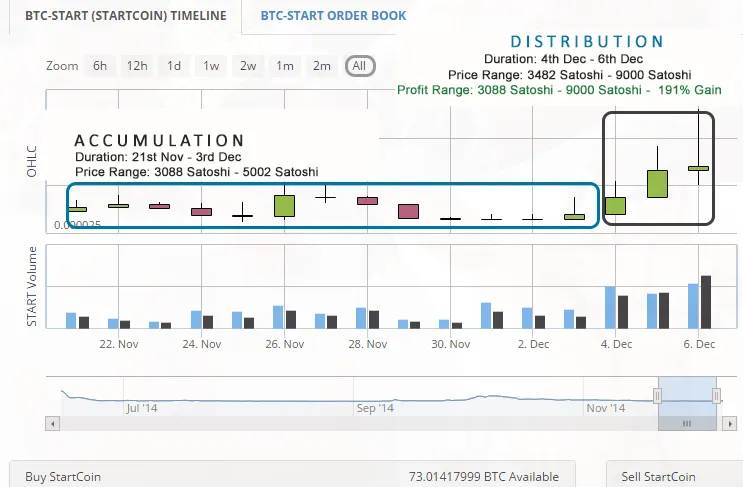Select BTC-START (STARTCOIN) Timeline tab
The height and width of the screenshot is (487, 743).
[126, 16]
